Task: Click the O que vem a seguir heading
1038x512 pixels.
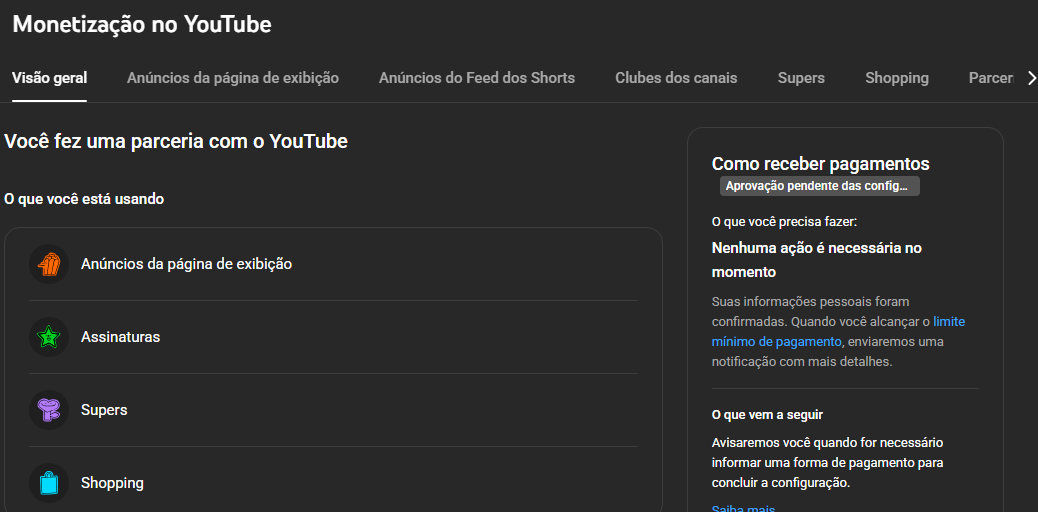Action: (x=767, y=415)
